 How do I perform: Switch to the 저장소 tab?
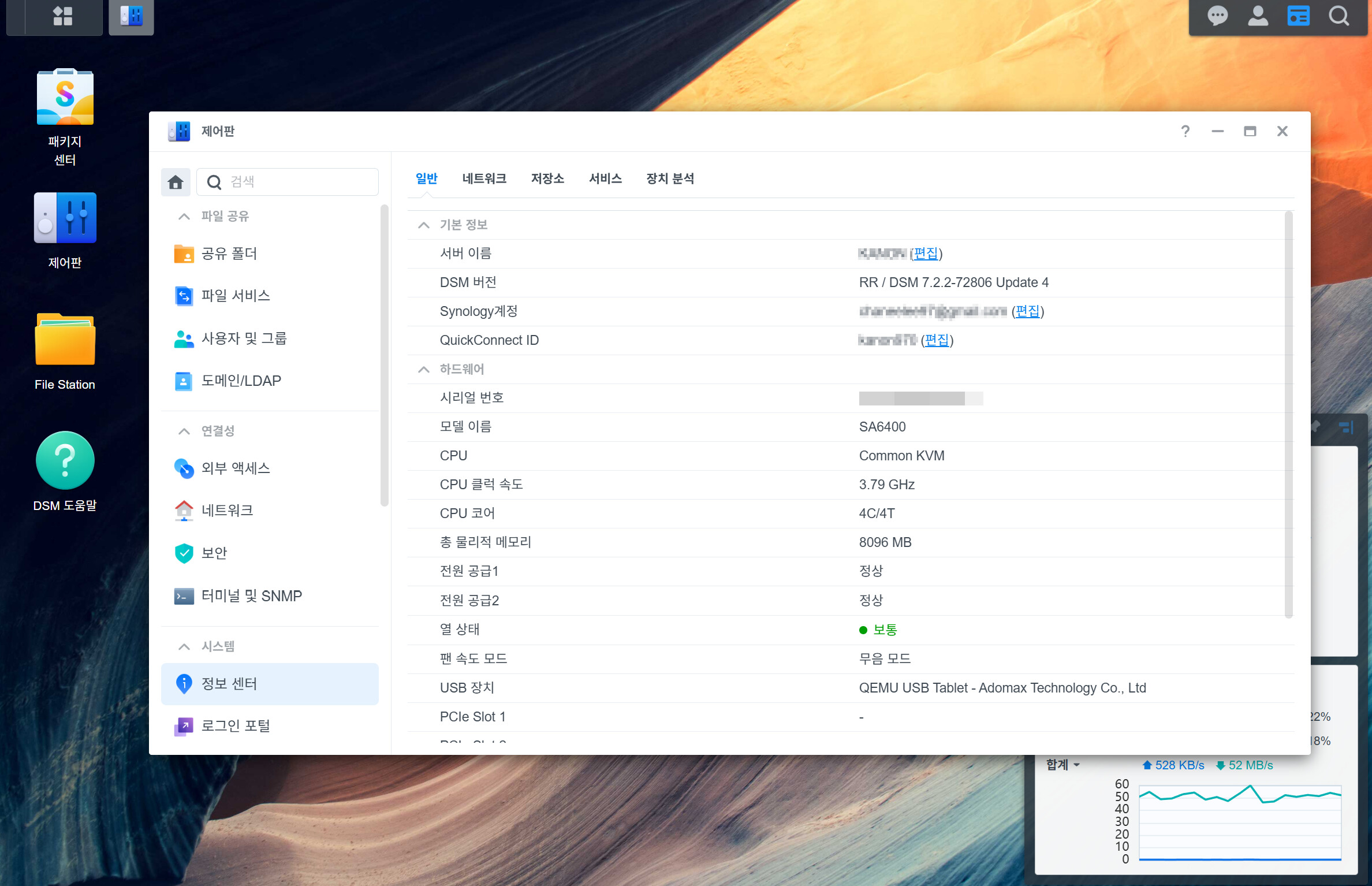547,179
